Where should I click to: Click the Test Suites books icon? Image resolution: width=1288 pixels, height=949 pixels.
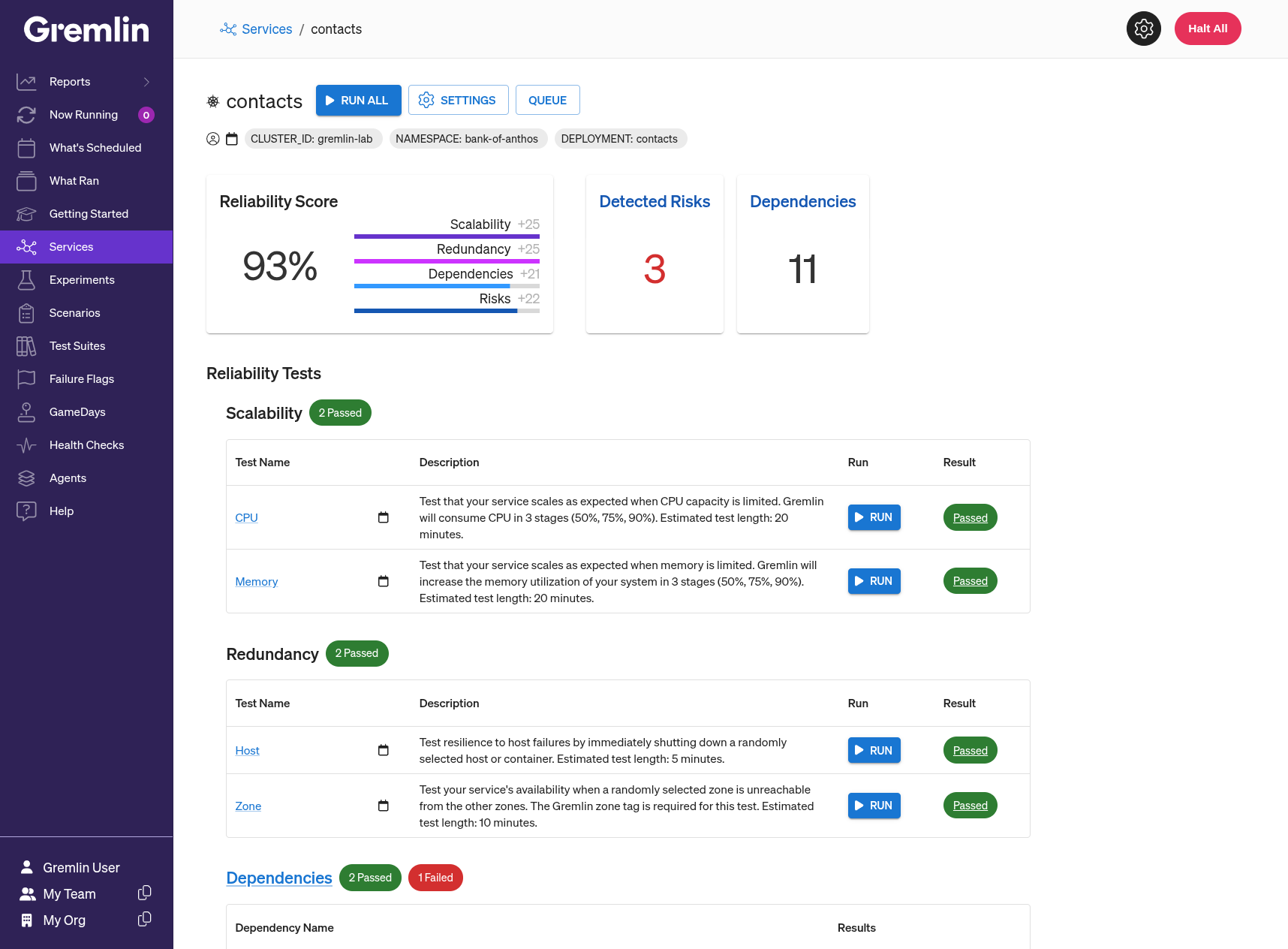tap(26, 346)
